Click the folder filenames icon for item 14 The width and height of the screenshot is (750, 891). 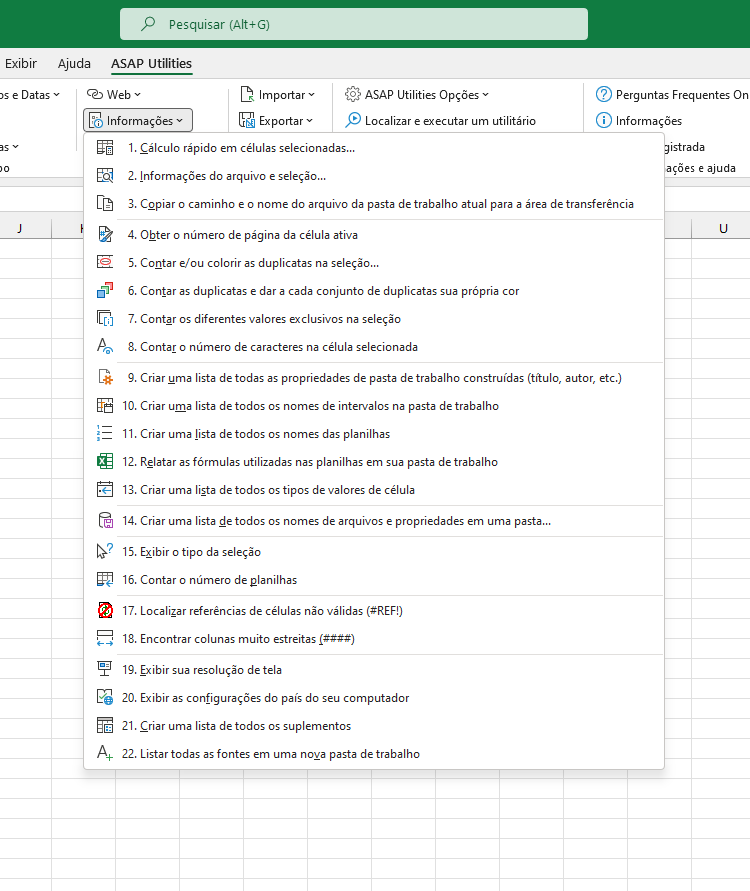point(105,520)
